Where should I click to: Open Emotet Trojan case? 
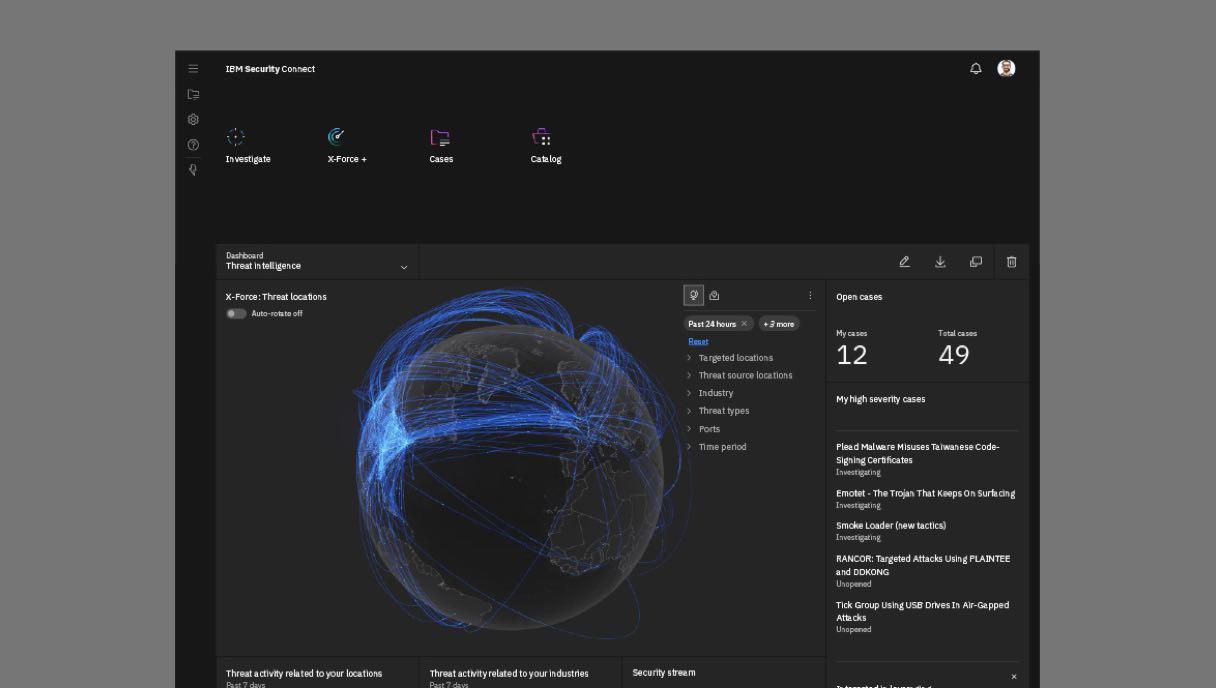click(x=925, y=493)
